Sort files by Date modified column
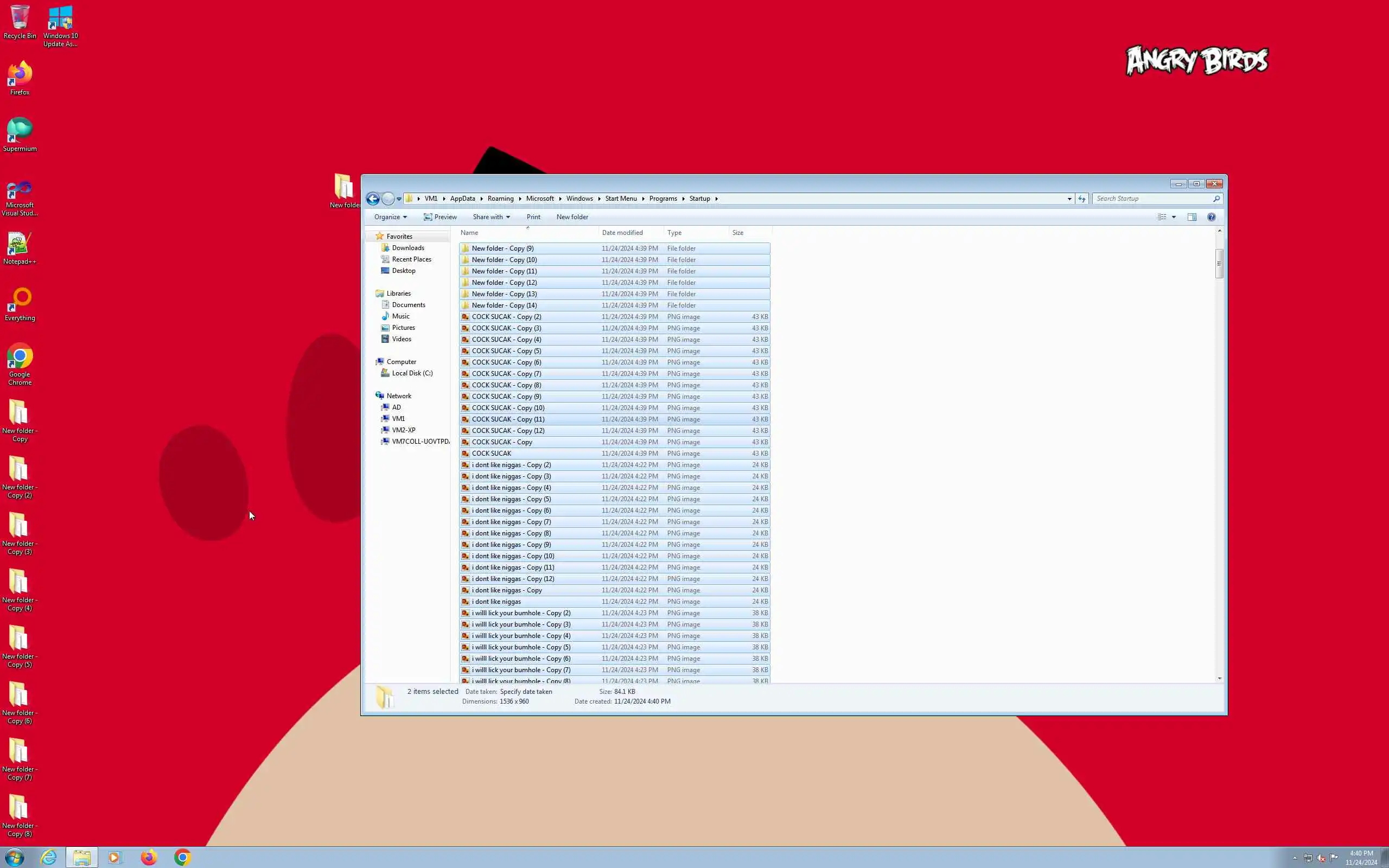The height and width of the screenshot is (868, 1389). (x=622, y=233)
